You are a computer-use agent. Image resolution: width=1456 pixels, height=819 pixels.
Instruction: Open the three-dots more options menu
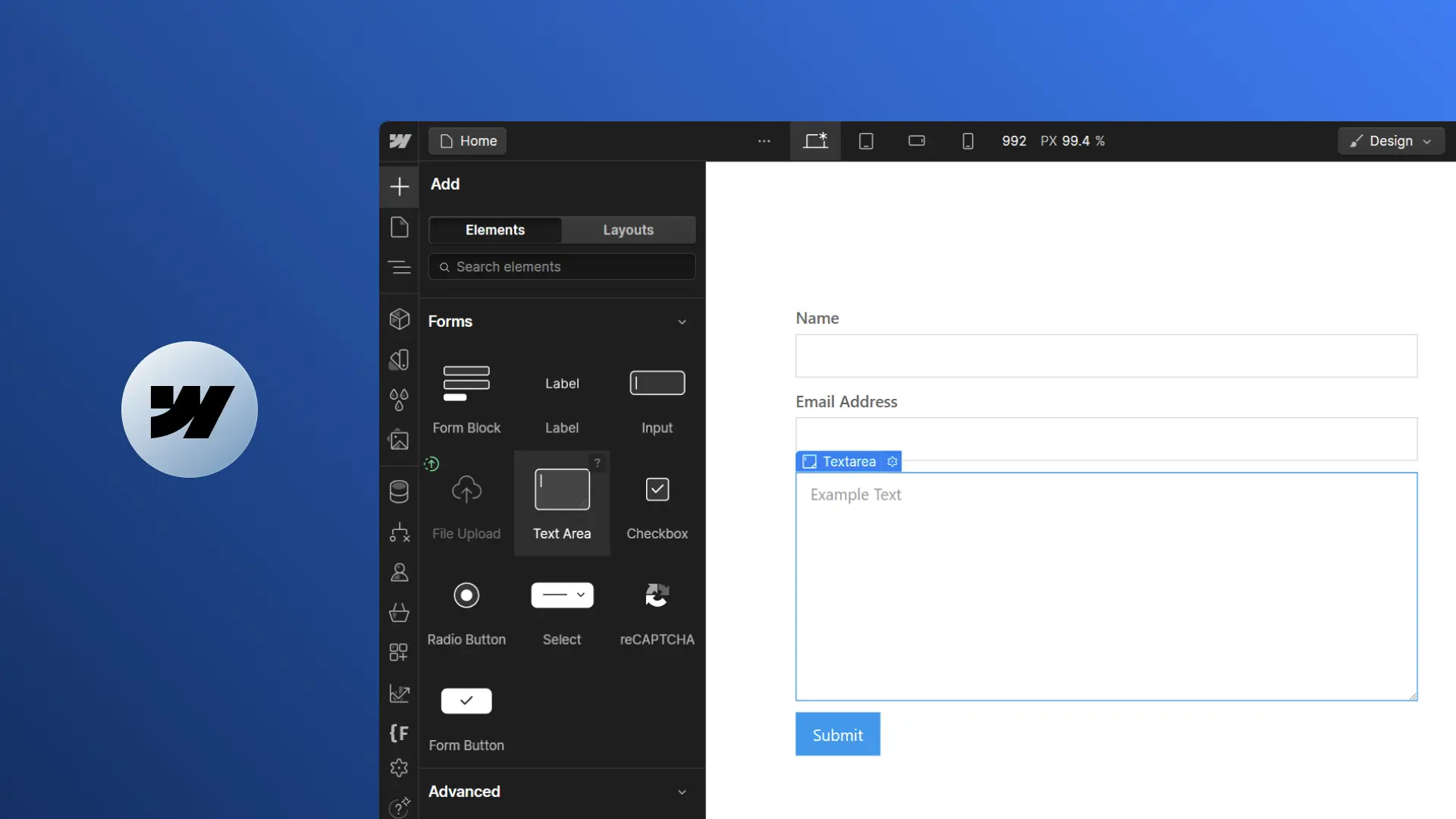pyautogui.click(x=764, y=141)
